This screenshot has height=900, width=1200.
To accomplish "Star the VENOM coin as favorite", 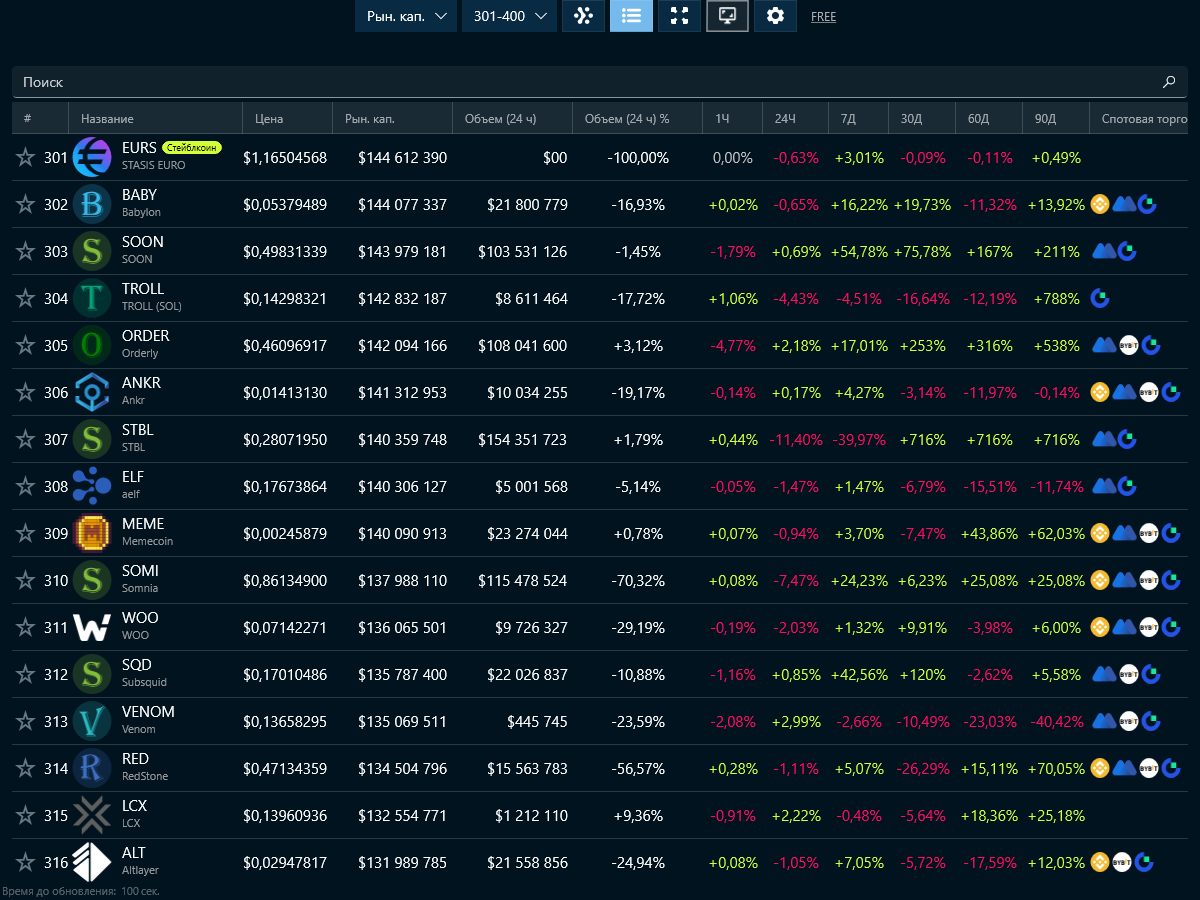I will tap(25, 722).
